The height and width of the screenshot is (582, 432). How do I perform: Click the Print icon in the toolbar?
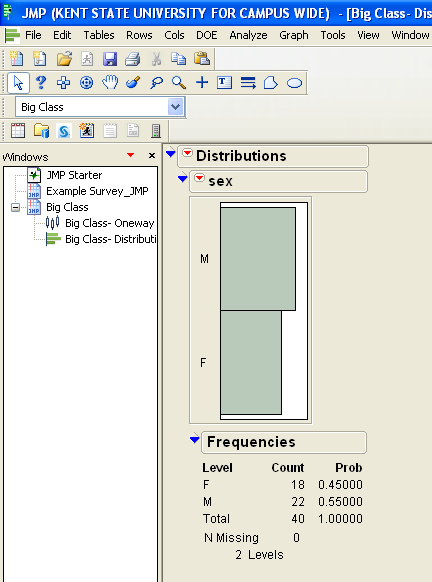[132, 59]
